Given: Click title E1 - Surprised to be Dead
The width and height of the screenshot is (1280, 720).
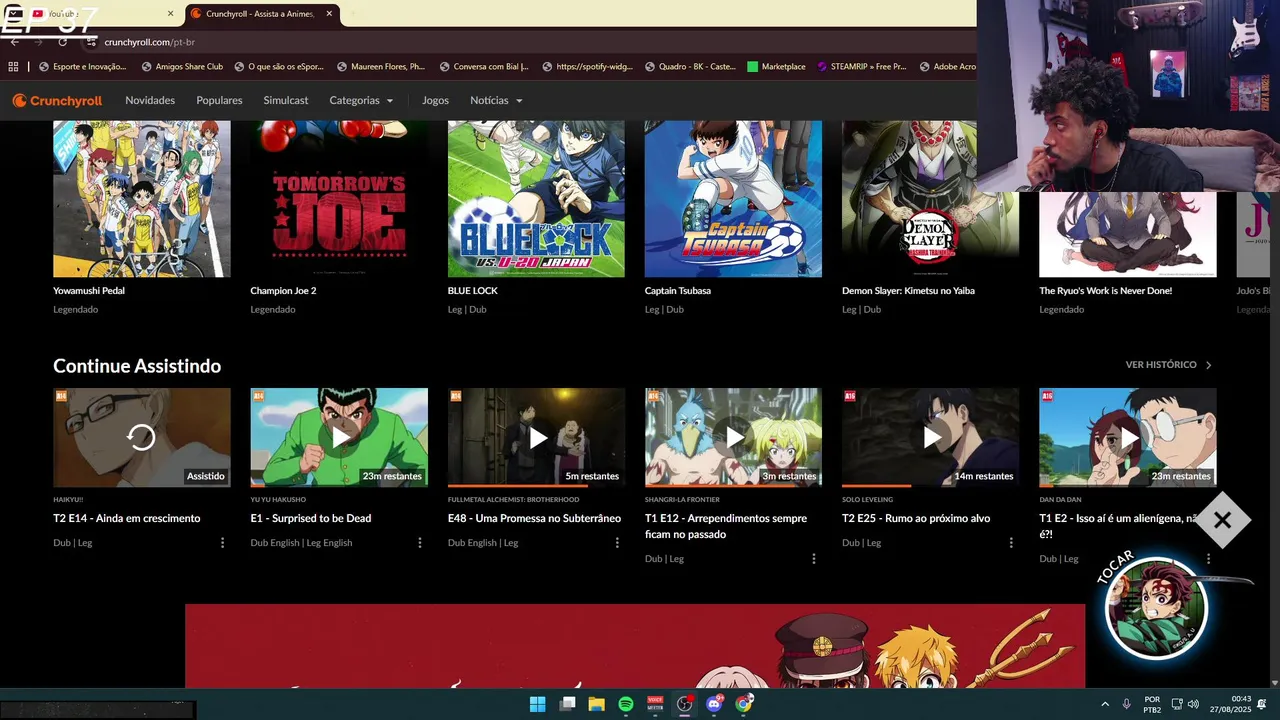Looking at the screenshot, I should click(311, 518).
